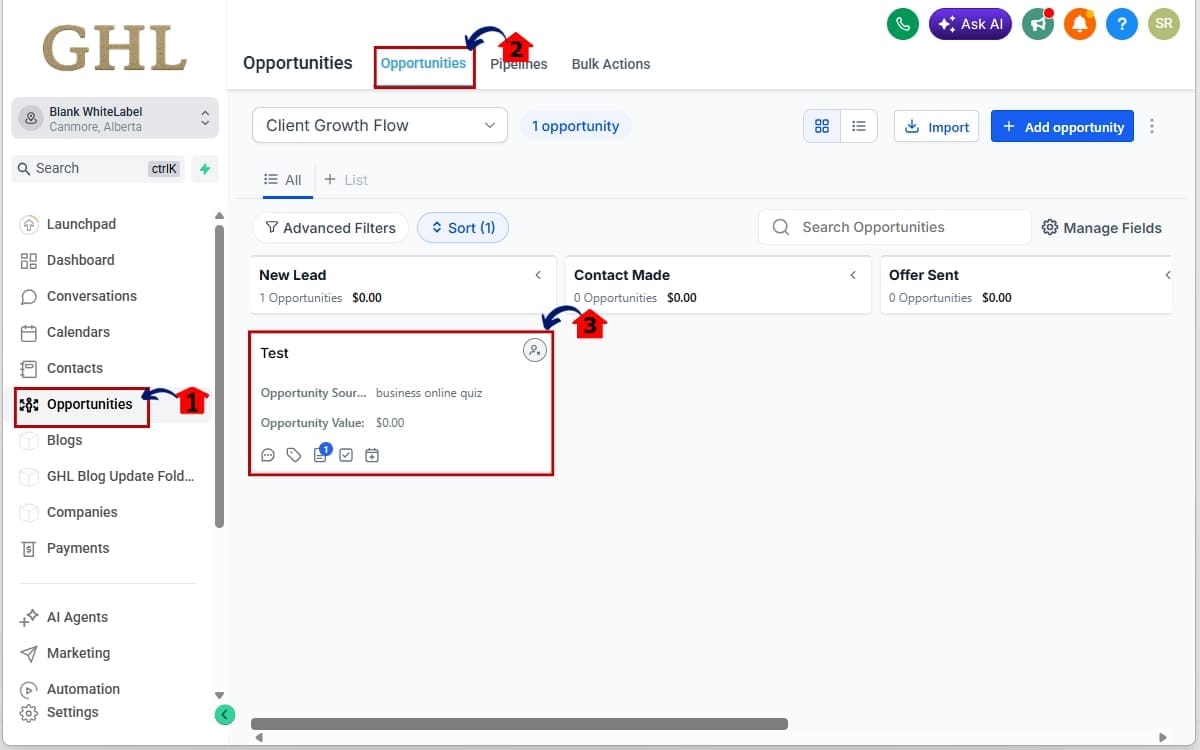Open notifications via the bell icon
Screen dimensions: 1200x750
tap(1079, 24)
